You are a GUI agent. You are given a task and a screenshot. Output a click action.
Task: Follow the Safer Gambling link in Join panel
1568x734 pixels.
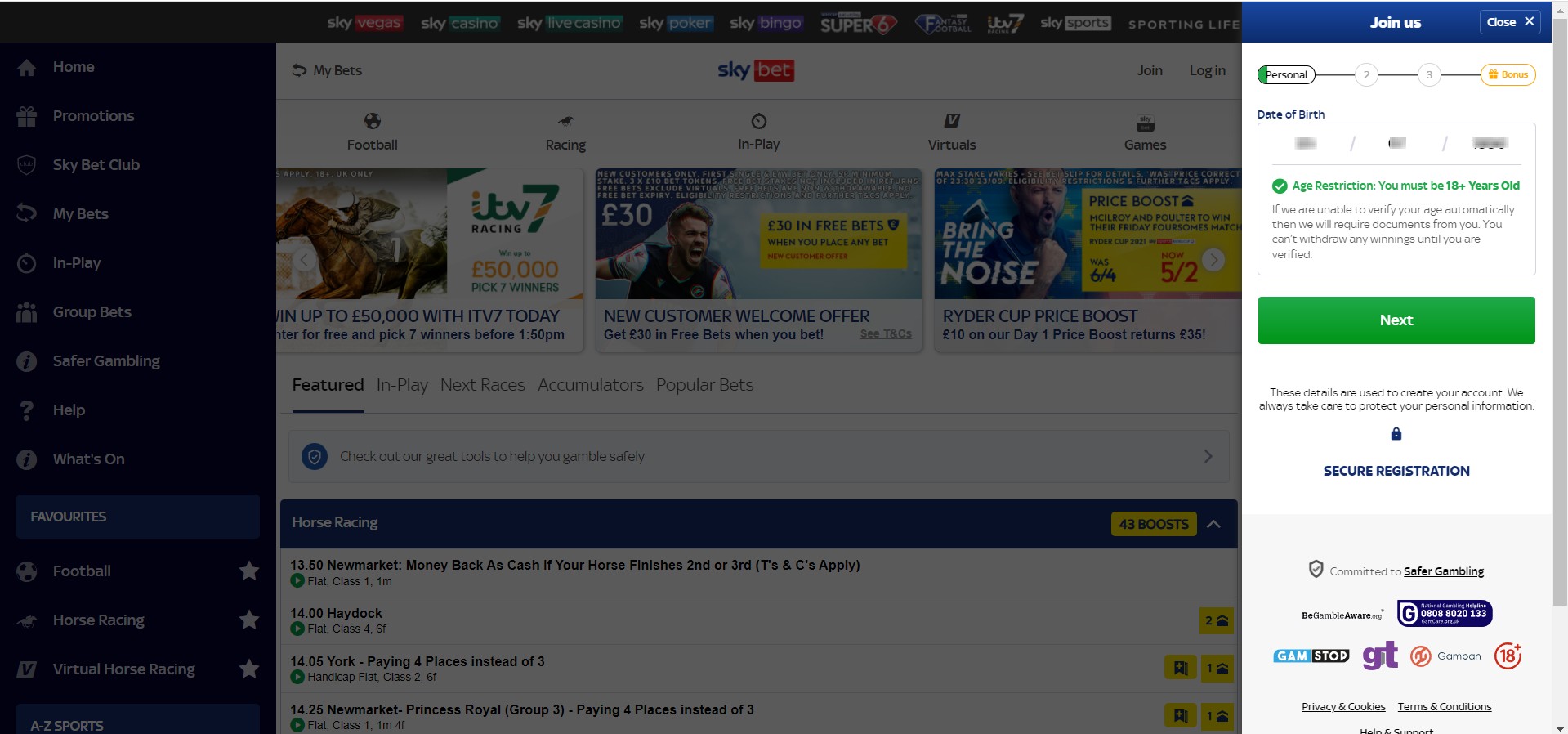tap(1444, 571)
